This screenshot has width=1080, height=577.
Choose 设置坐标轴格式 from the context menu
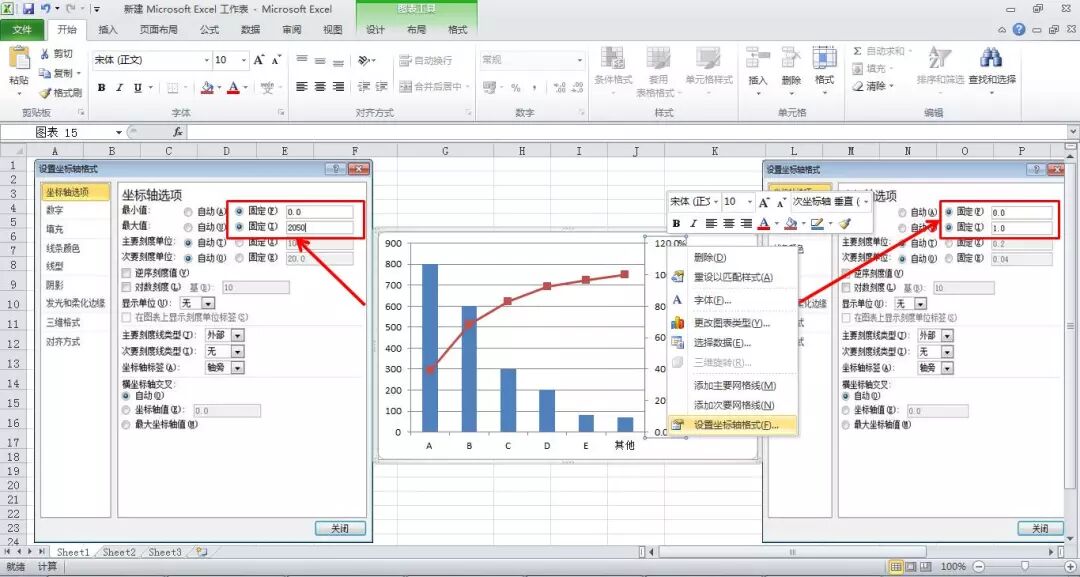[732, 425]
